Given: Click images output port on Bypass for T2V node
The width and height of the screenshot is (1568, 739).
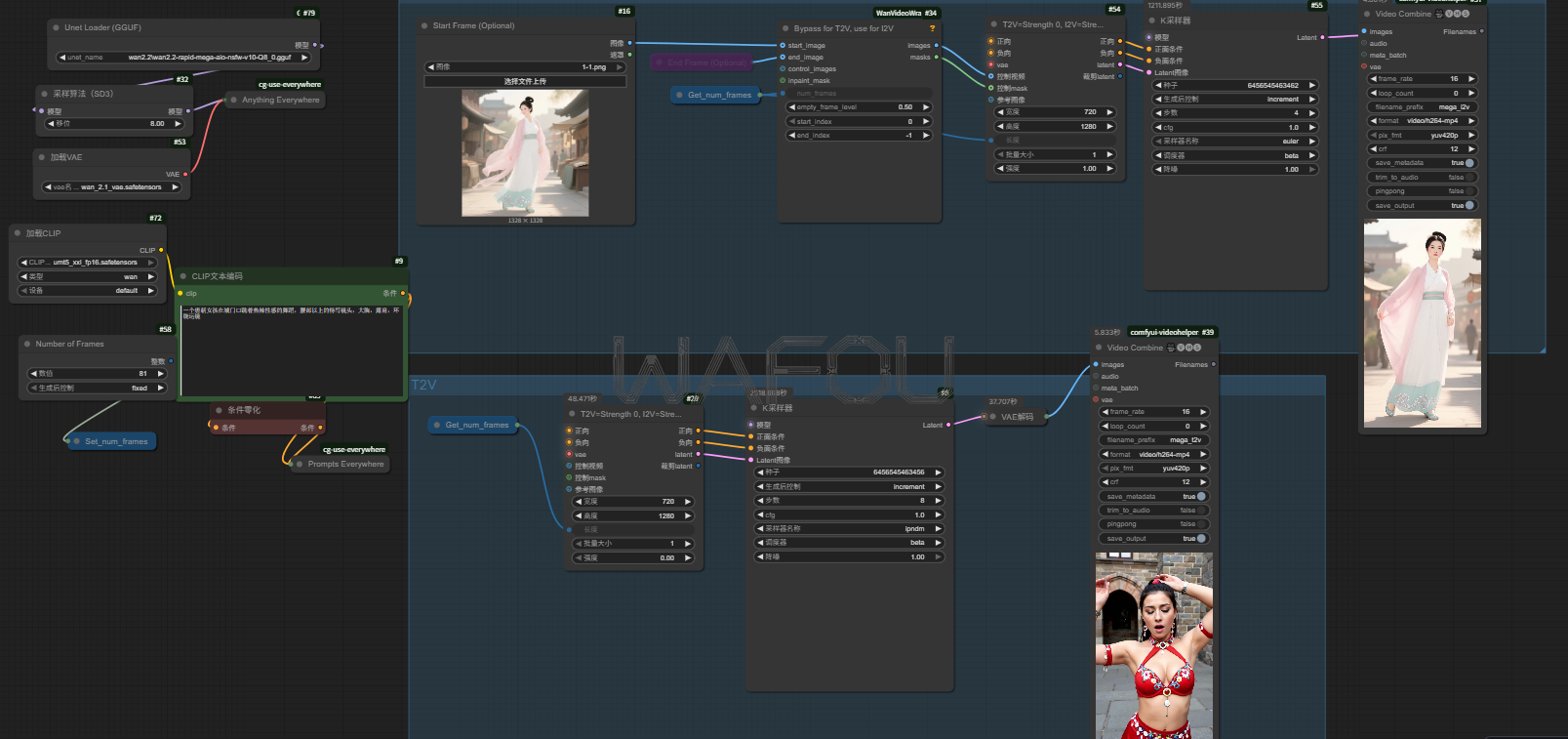Looking at the screenshot, I should (937, 45).
